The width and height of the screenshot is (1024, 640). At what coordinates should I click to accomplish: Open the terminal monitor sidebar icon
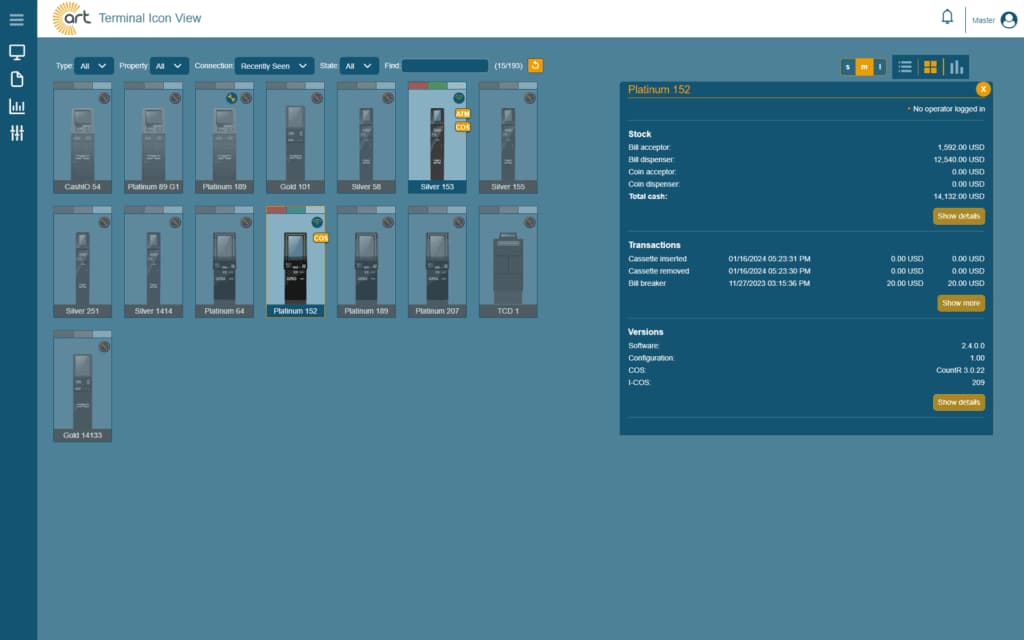[17, 52]
